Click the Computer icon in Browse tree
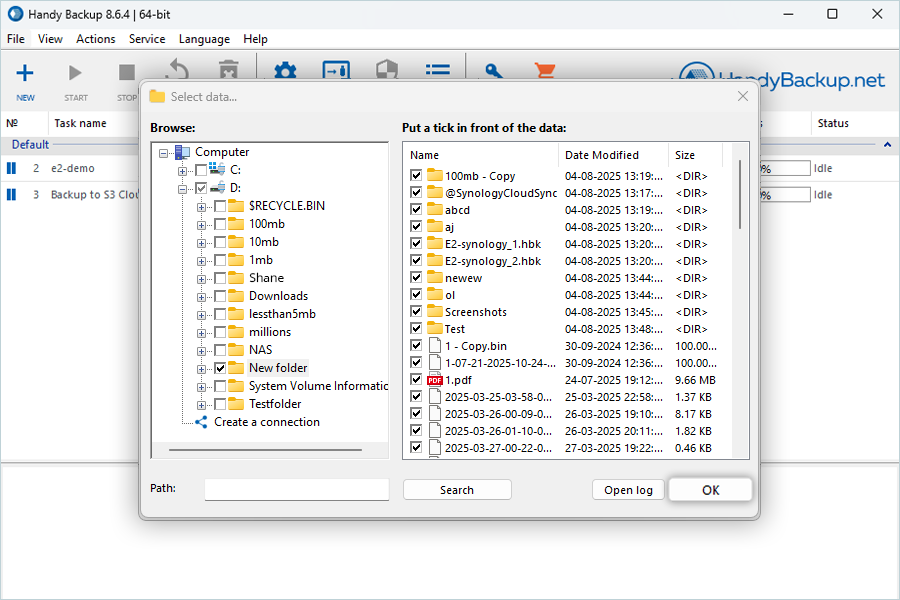 pyautogui.click(x=183, y=152)
